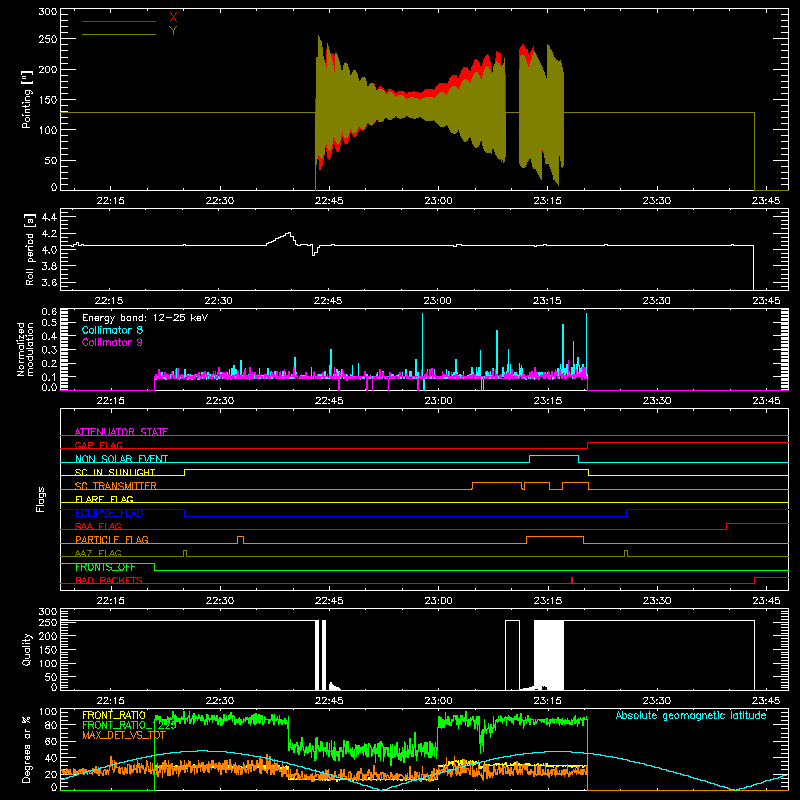Click the 80 tick on the Degrees axis
The width and height of the screenshot is (800, 800).
click(x=52, y=725)
